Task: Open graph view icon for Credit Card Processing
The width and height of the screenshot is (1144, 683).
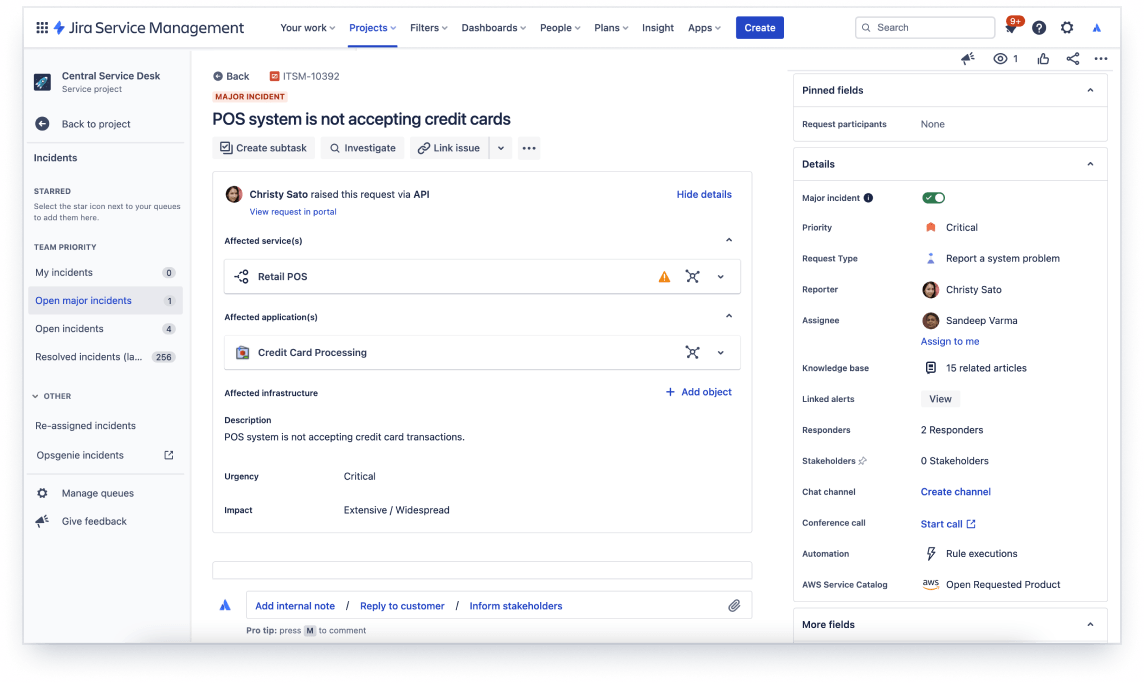Action: [692, 352]
